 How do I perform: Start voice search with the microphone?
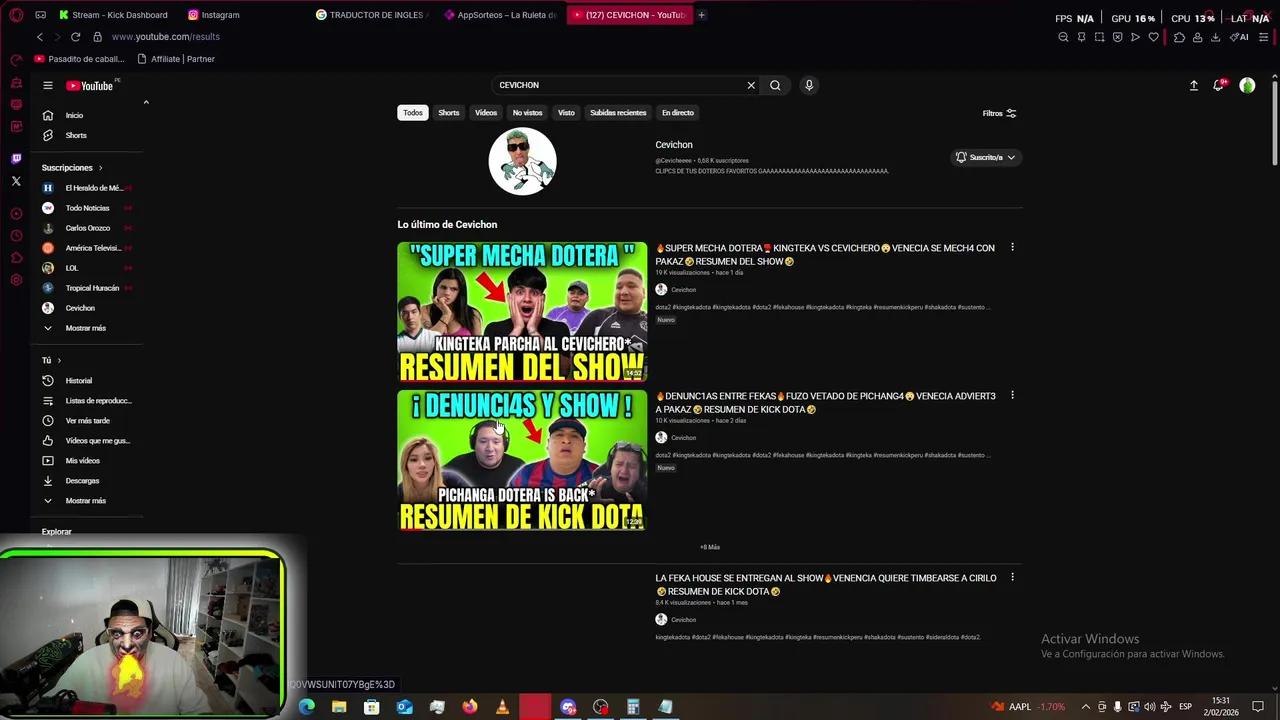(809, 85)
